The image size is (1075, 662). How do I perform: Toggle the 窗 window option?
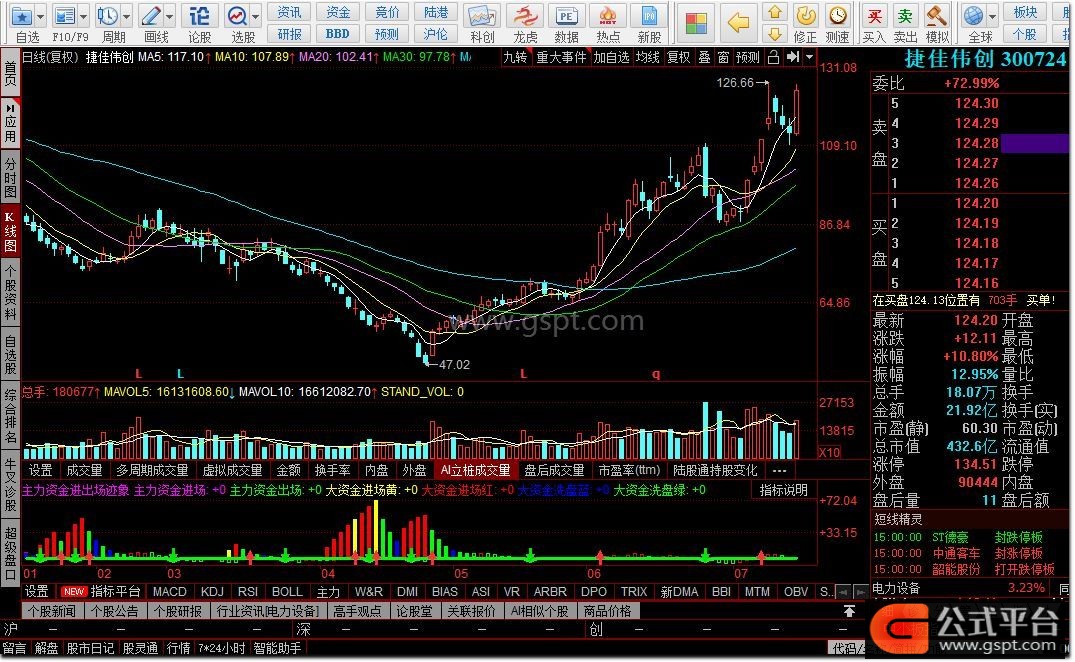[723, 58]
